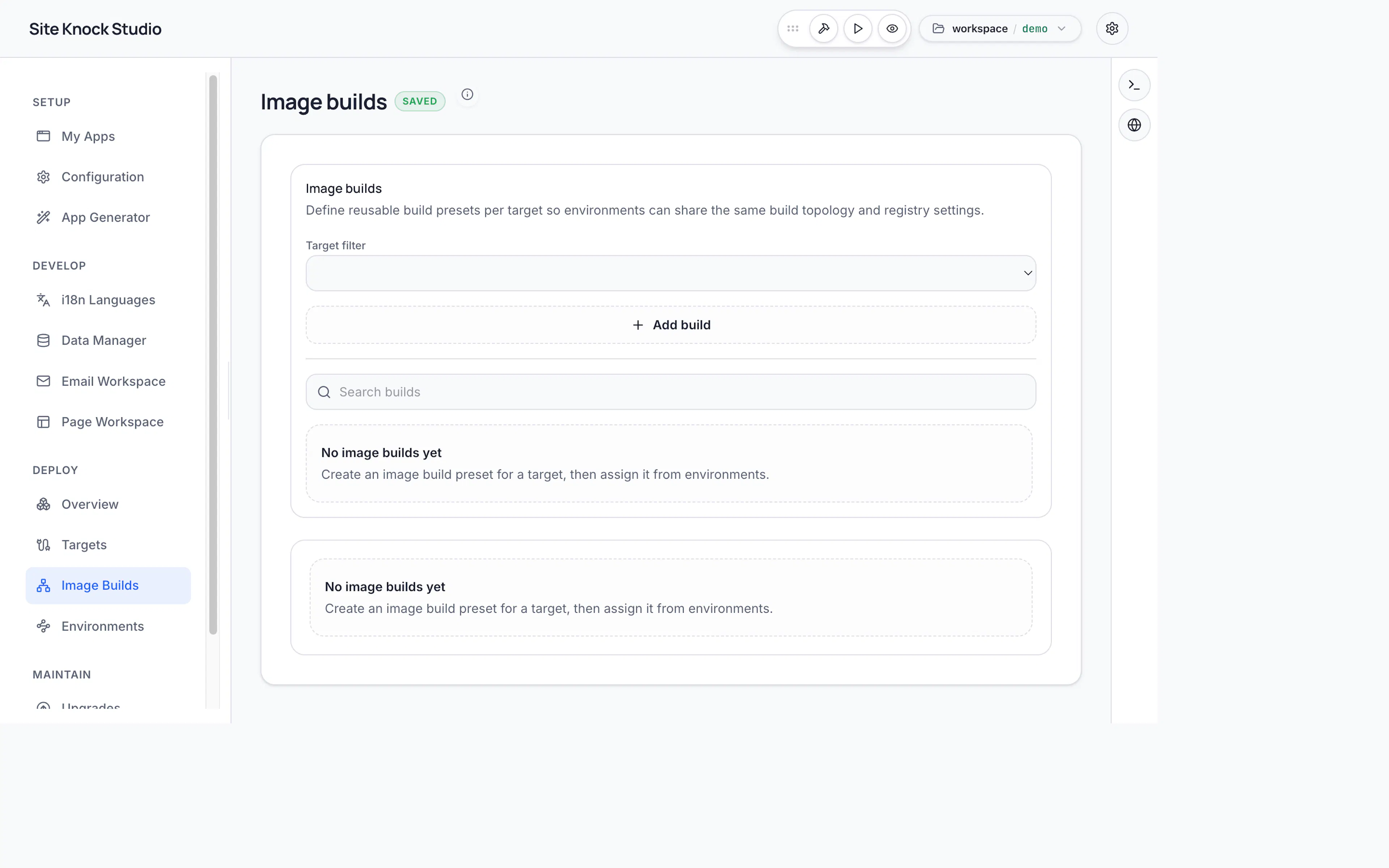This screenshot has width=1389, height=868.
Task: Click the DEVELOP section header
Action: tap(59, 266)
